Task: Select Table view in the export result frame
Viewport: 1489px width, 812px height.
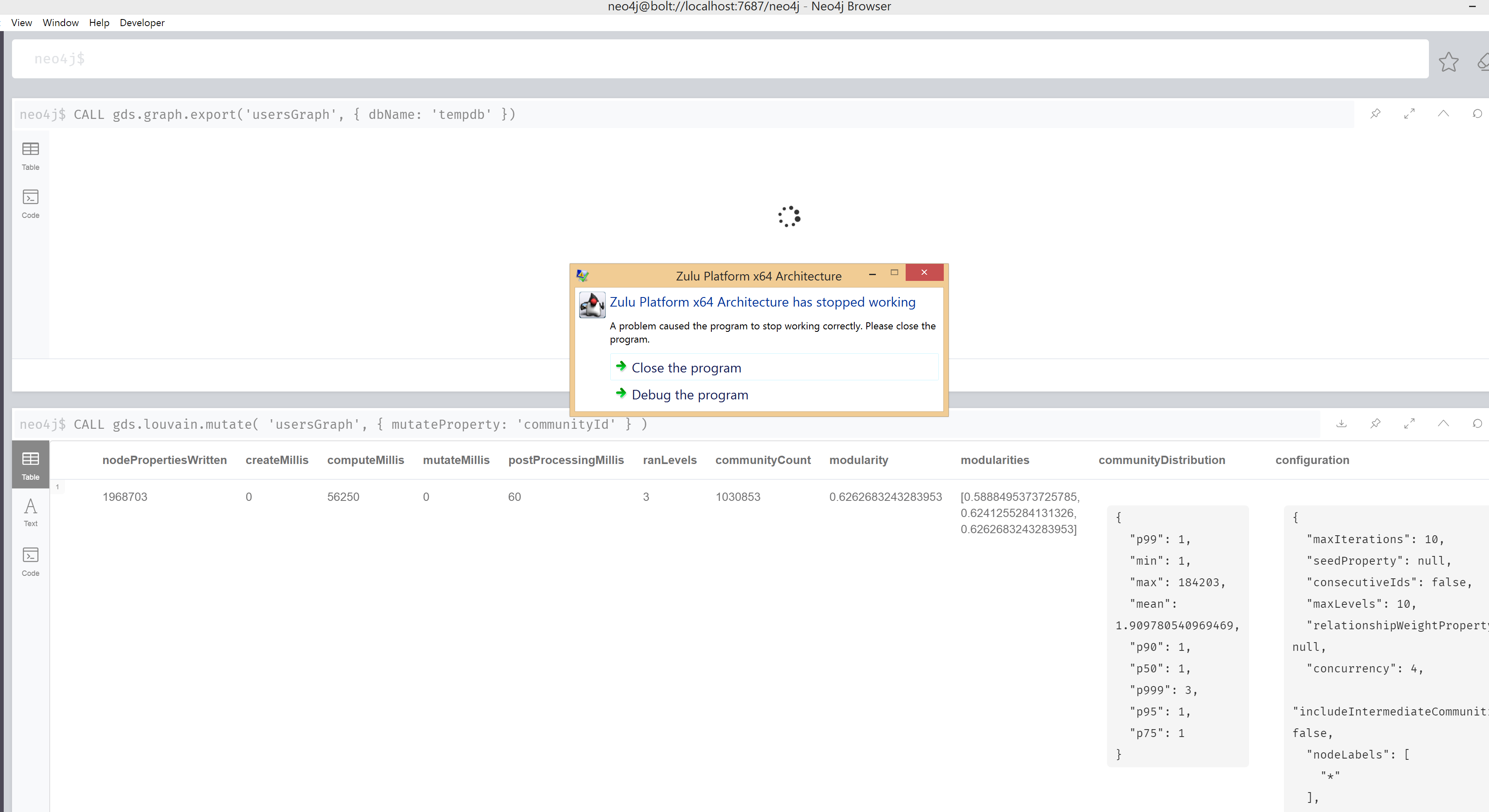Action: [x=30, y=155]
